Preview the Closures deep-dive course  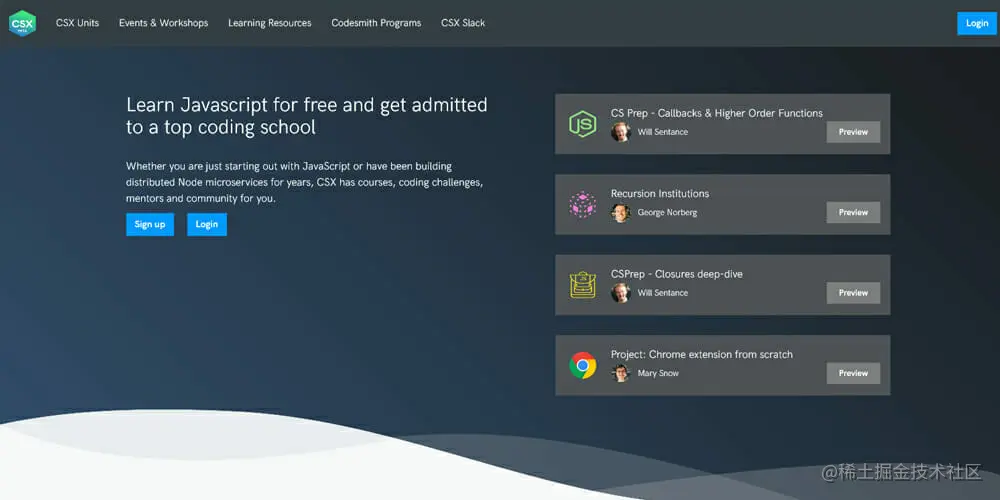(853, 293)
